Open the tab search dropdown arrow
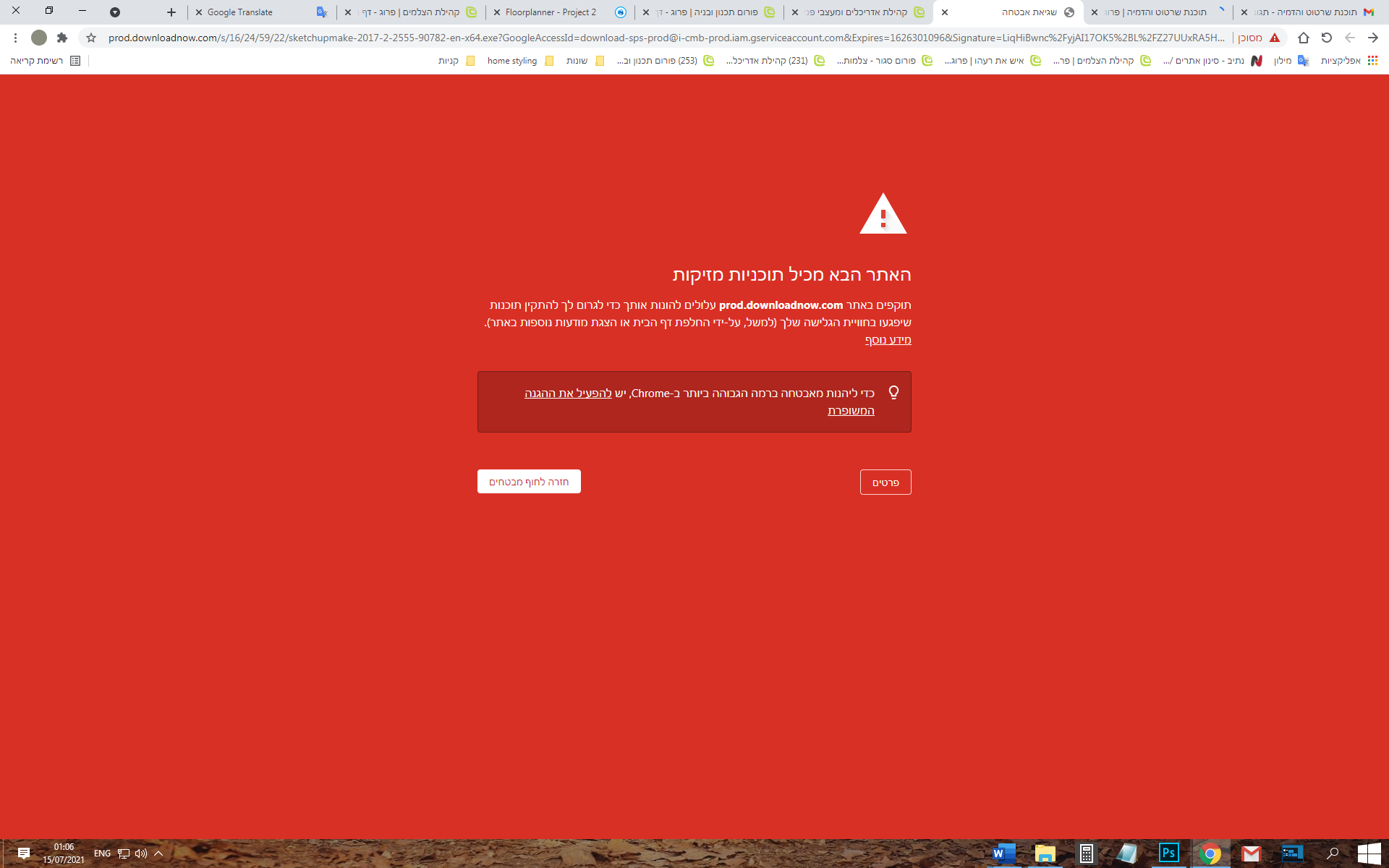Screen dimensions: 1389x868 pos(115,12)
